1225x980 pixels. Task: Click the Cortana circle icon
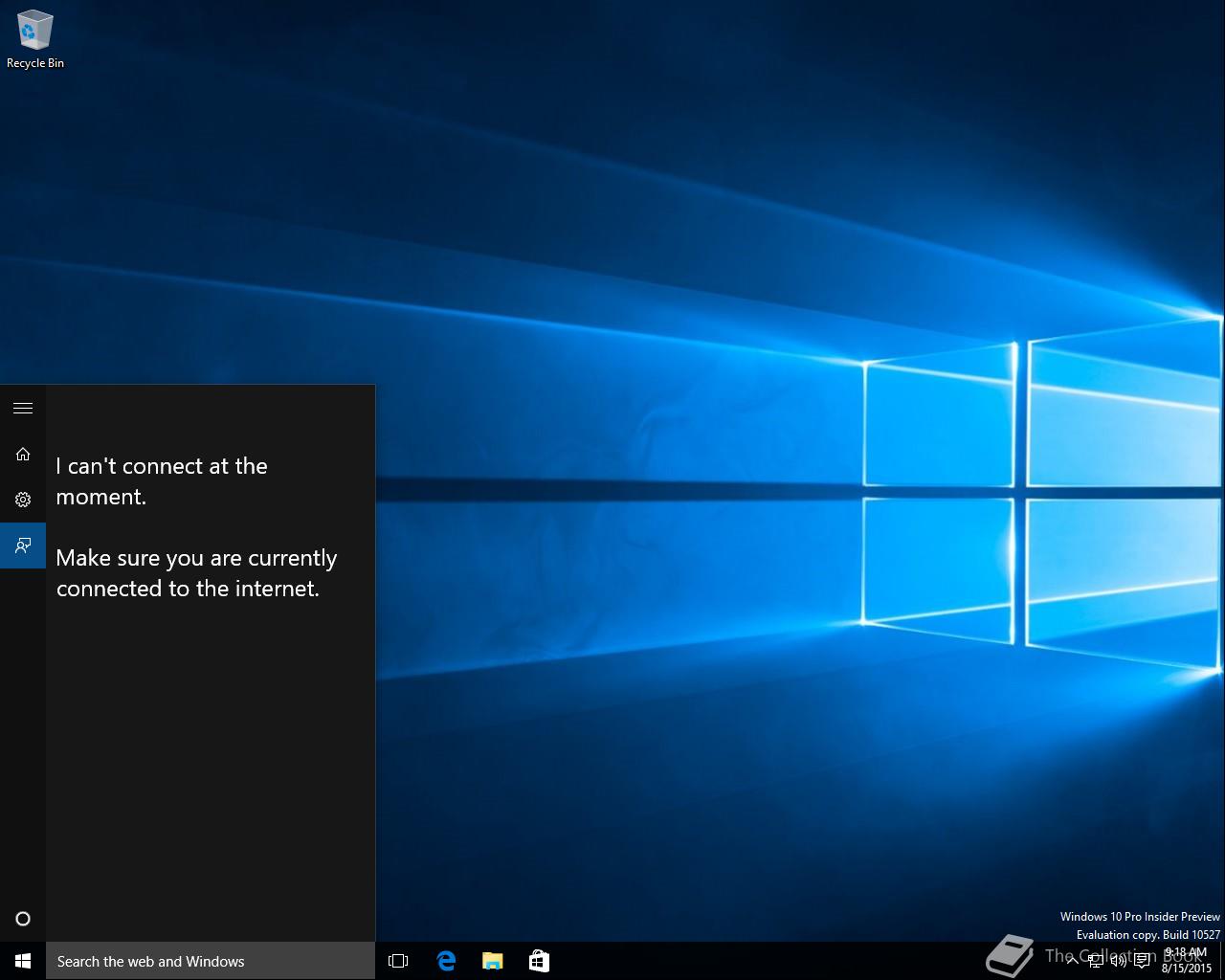[x=23, y=919]
